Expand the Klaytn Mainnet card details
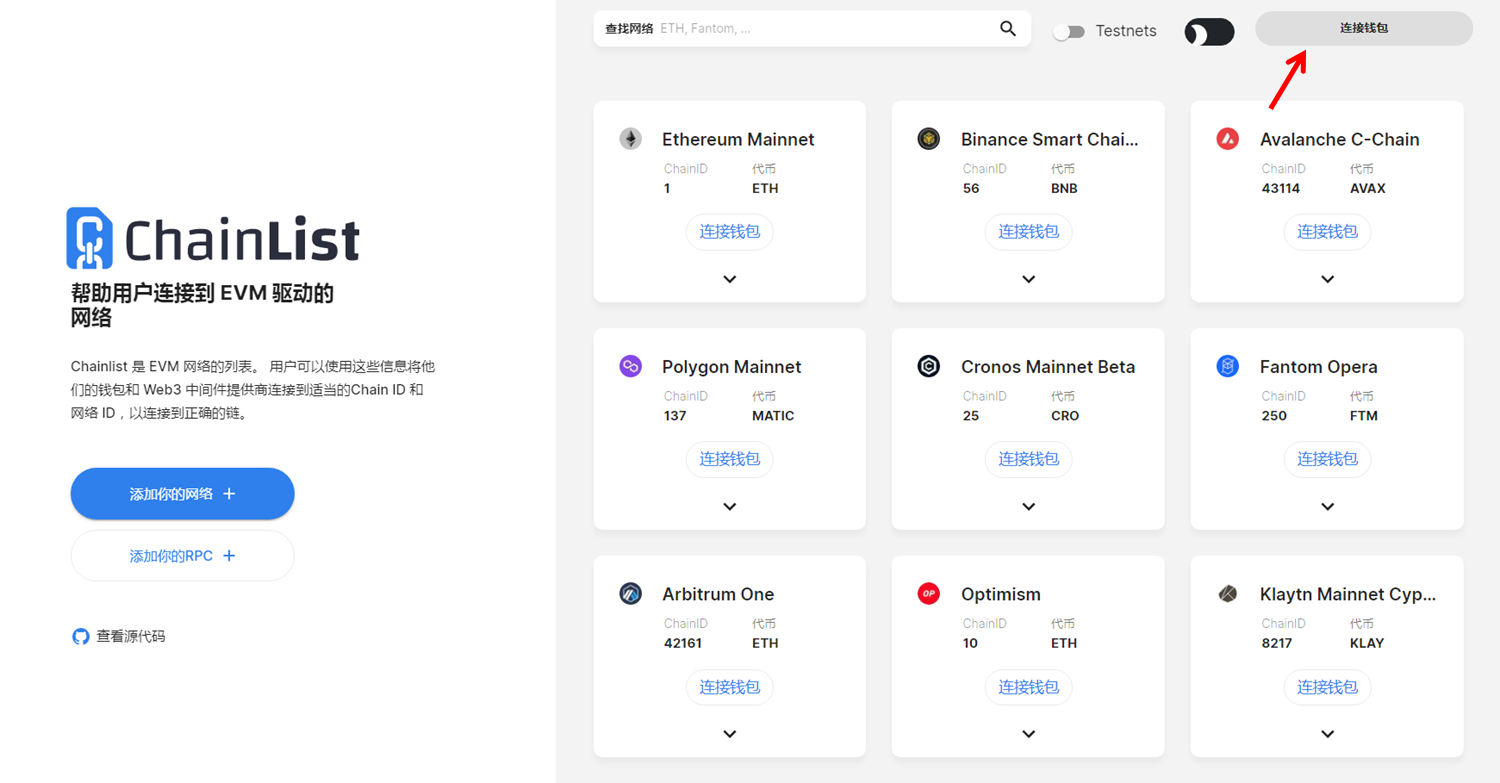 [x=1328, y=734]
